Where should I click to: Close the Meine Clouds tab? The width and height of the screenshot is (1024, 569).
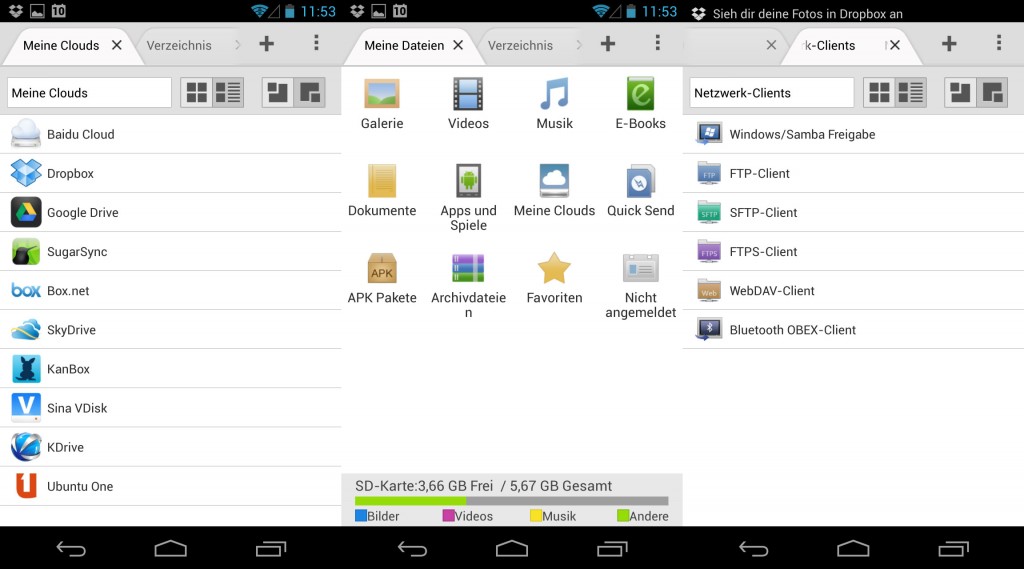click(117, 45)
